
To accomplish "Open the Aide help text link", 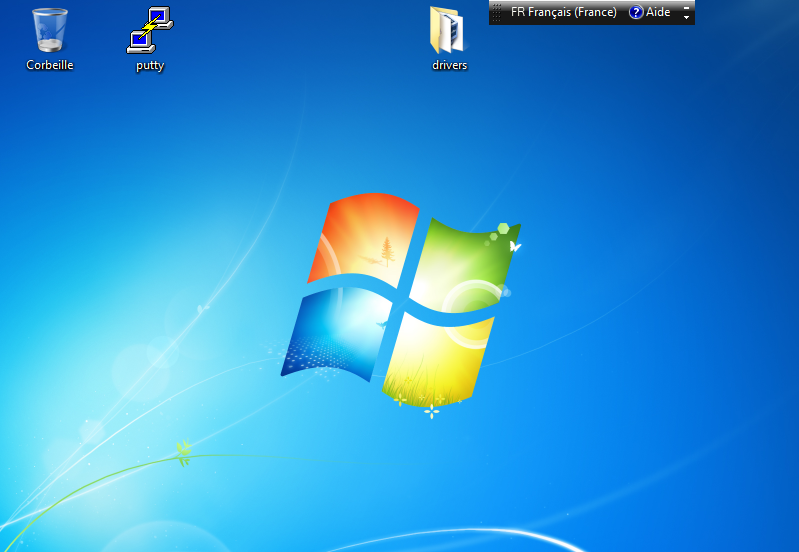I will (658, 13).
